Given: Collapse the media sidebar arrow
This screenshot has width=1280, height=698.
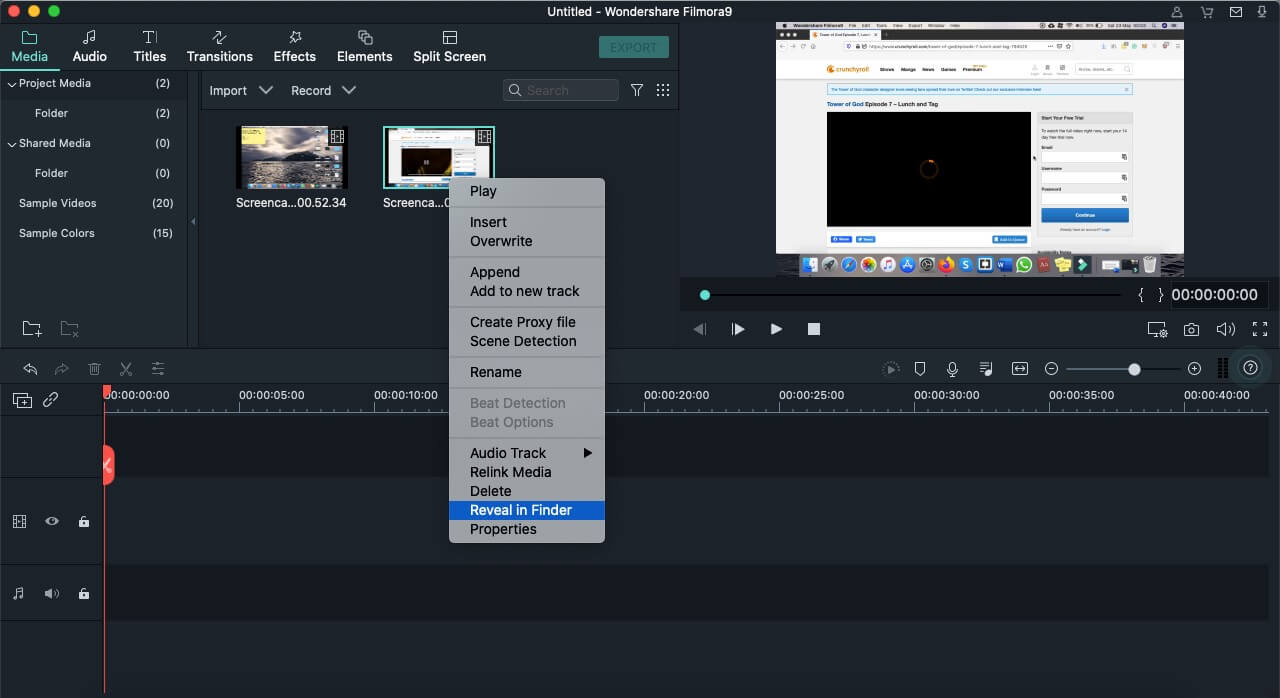Looking at the screenshot, I should click(193, 221).
